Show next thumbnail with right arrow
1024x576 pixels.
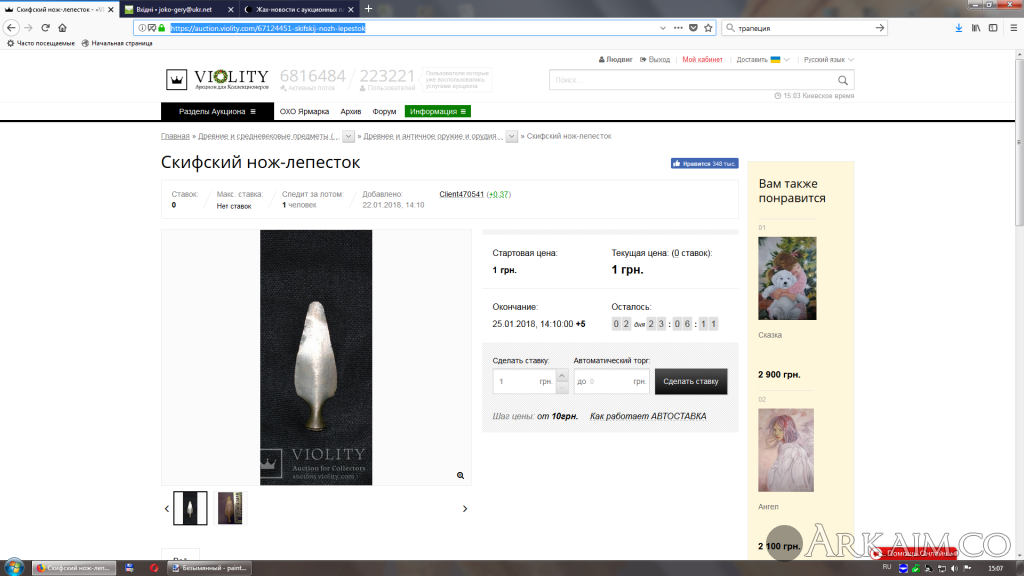coord(465,509)
